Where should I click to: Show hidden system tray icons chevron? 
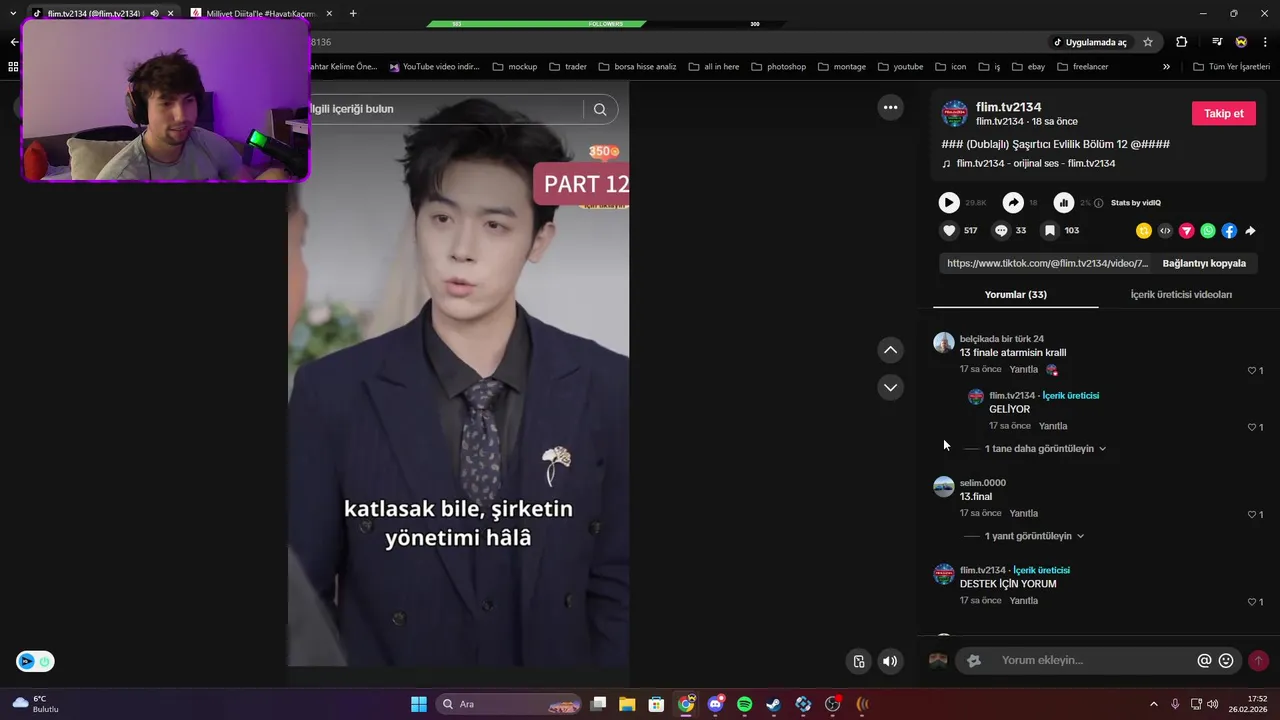tap(1153, 704)
